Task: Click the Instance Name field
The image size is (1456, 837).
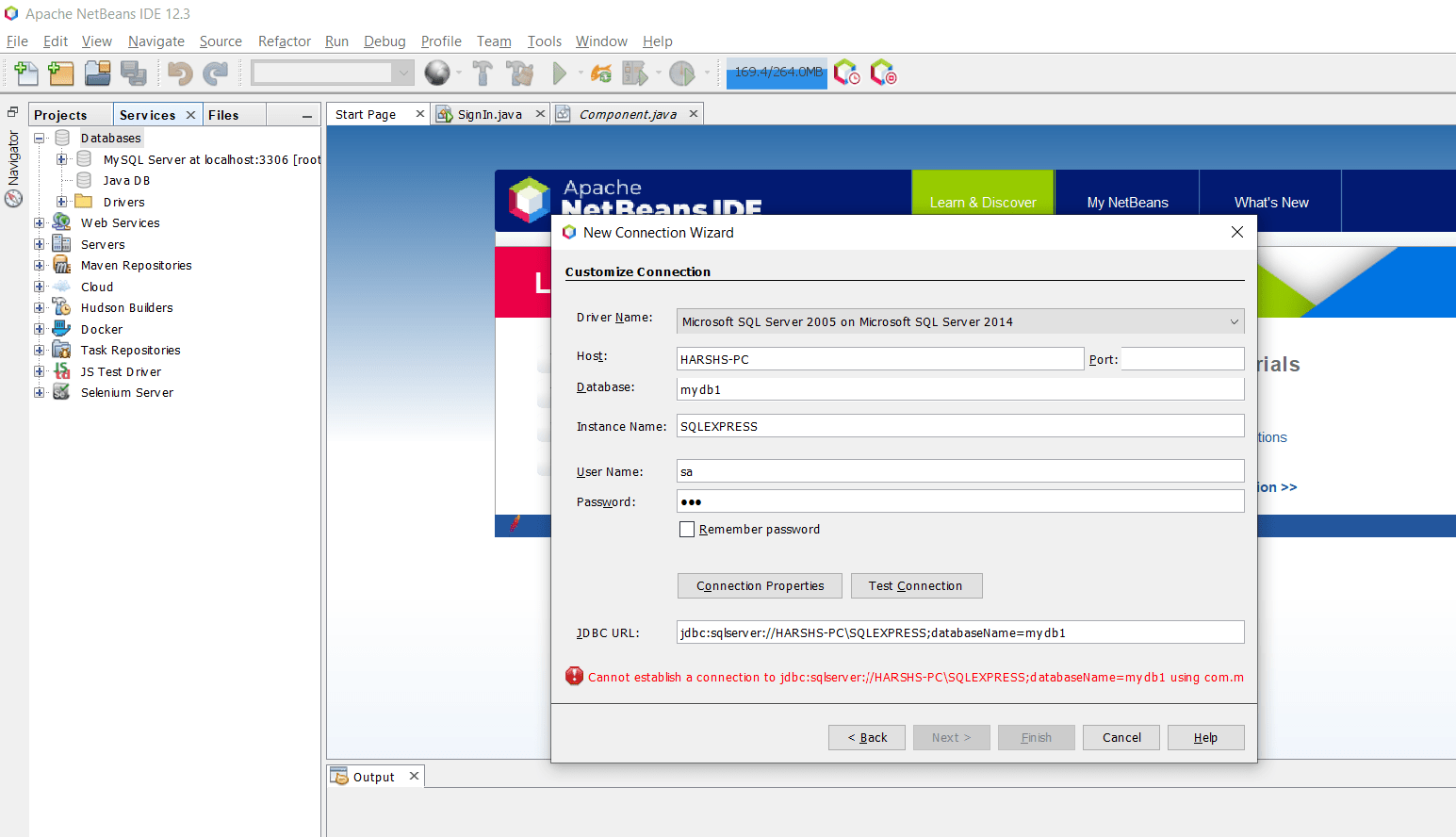Action: 960,426
